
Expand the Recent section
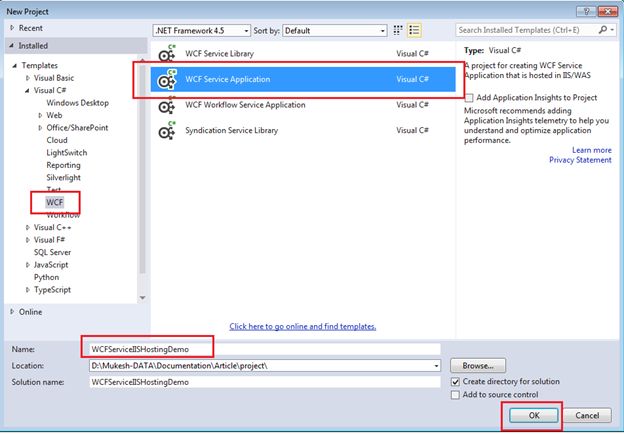pos(12,28)
